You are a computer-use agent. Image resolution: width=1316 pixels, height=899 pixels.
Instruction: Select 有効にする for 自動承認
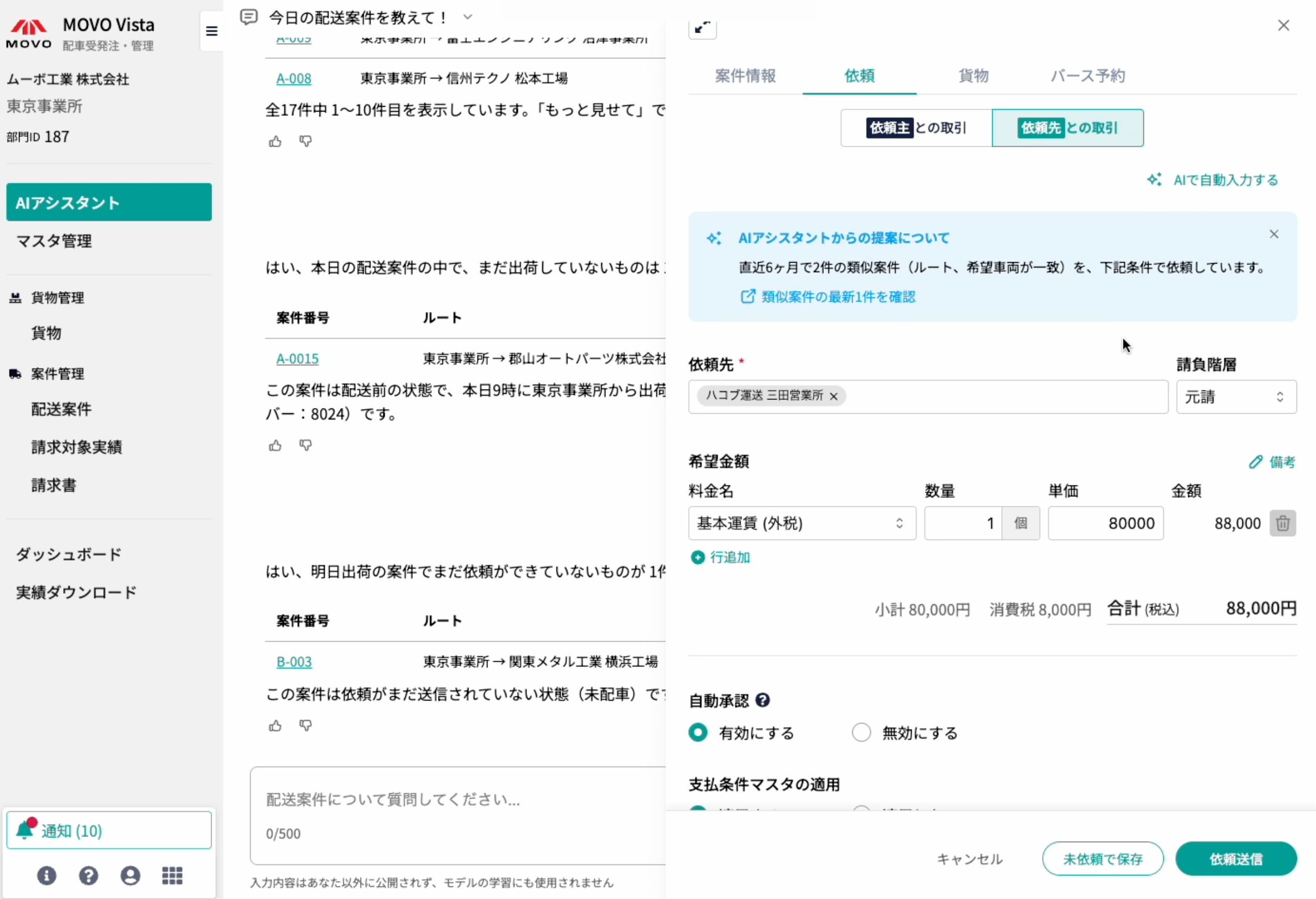pos(698,733)
